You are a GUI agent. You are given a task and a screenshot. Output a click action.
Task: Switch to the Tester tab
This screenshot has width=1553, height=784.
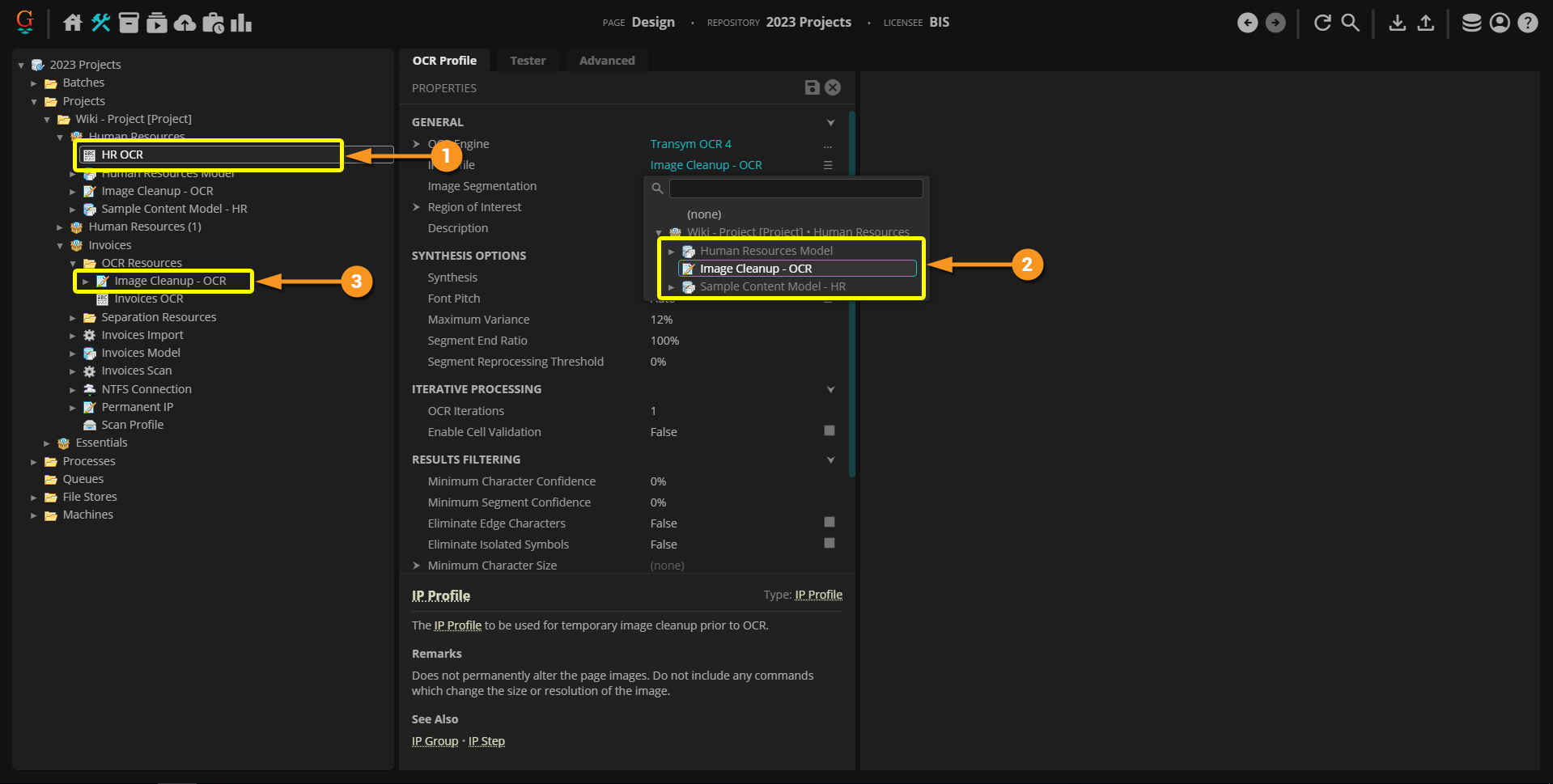[x=528, y=61]
